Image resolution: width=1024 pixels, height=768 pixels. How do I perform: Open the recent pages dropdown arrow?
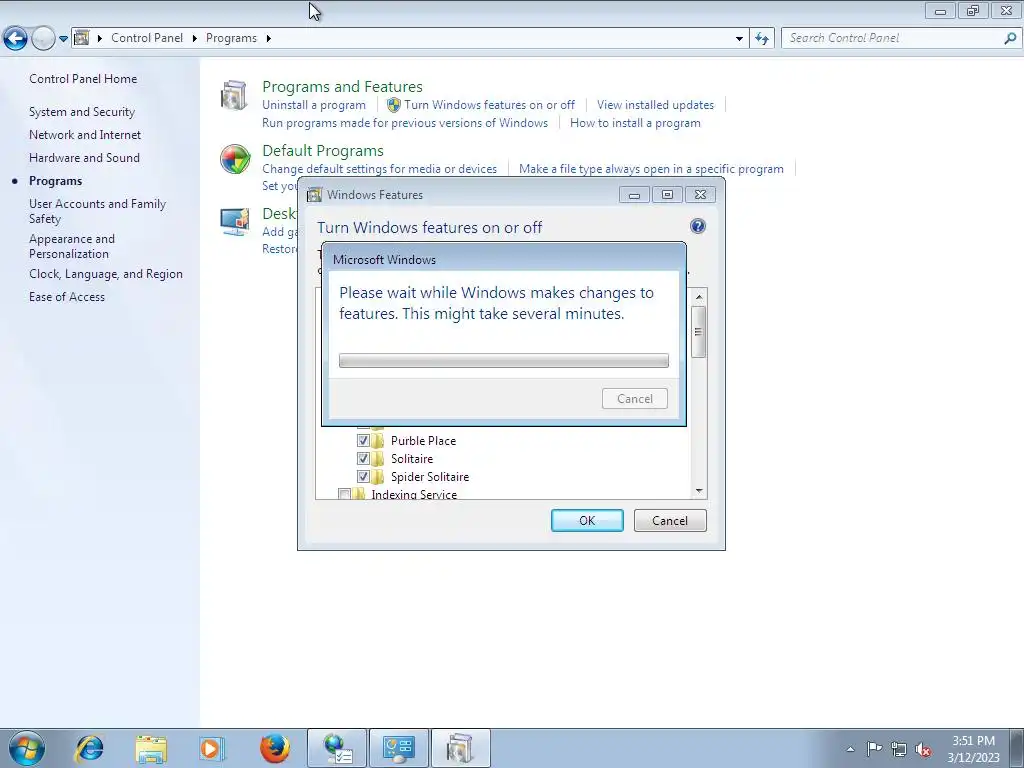coord(63,39)
